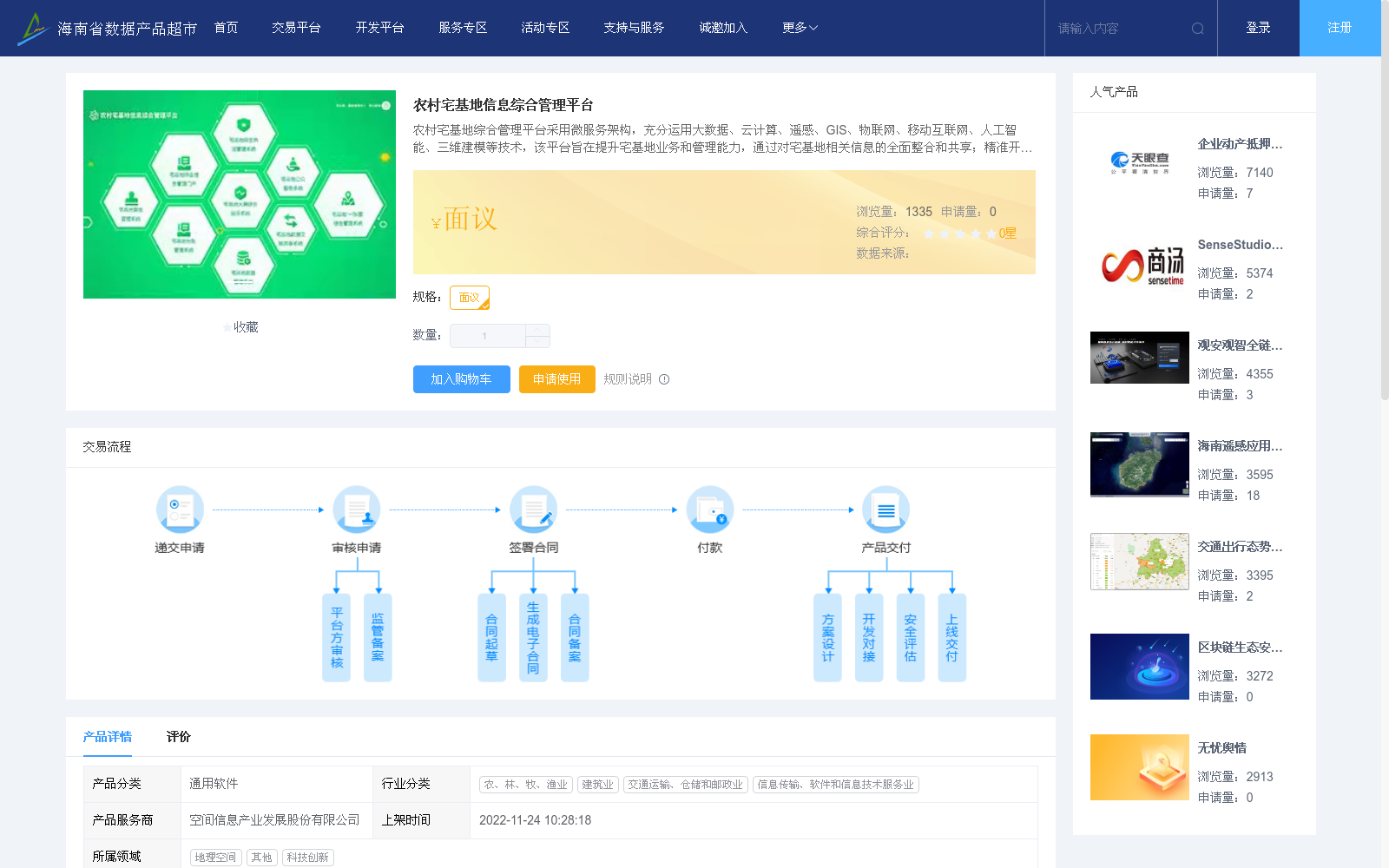Open the SenseTime 商汤 product logo
The width and height of the screenshot is (1389, 868).
[1140, 264]
